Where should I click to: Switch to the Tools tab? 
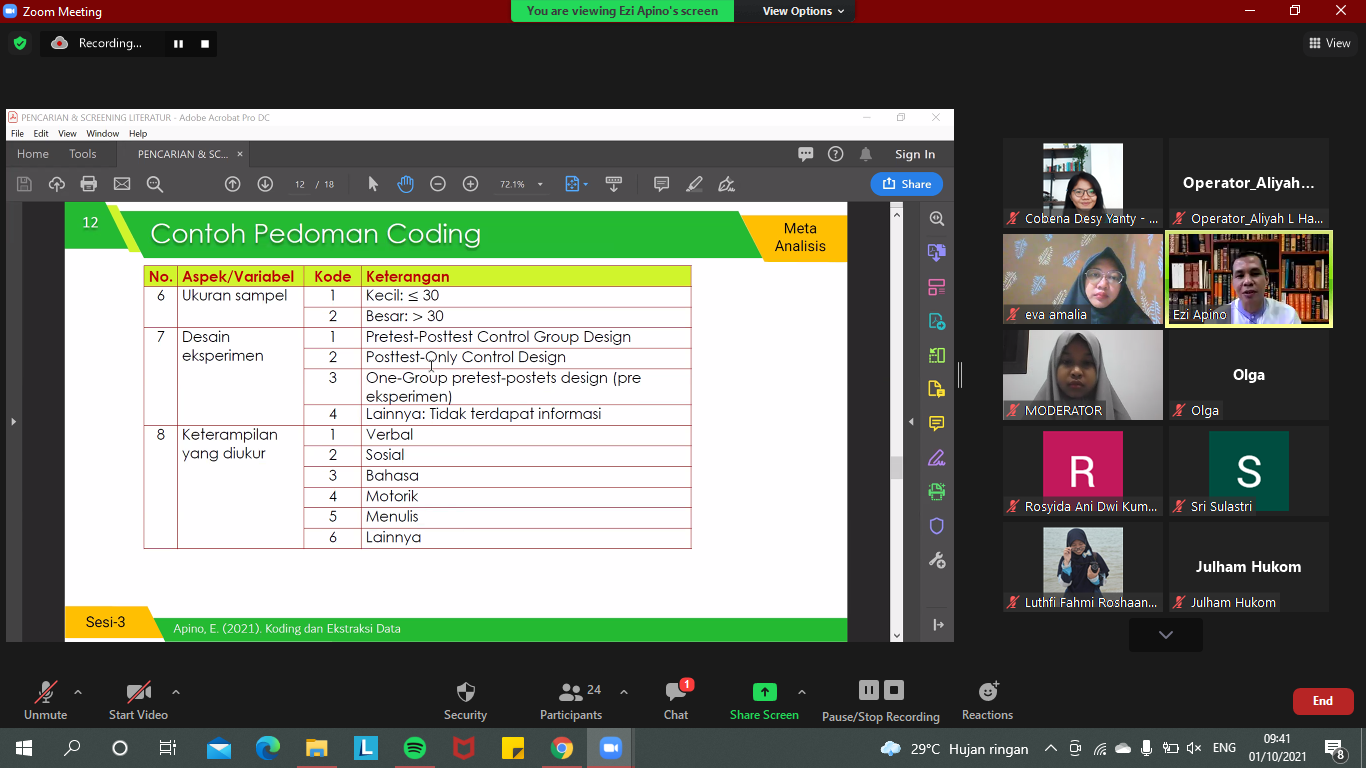click(83, 153)
